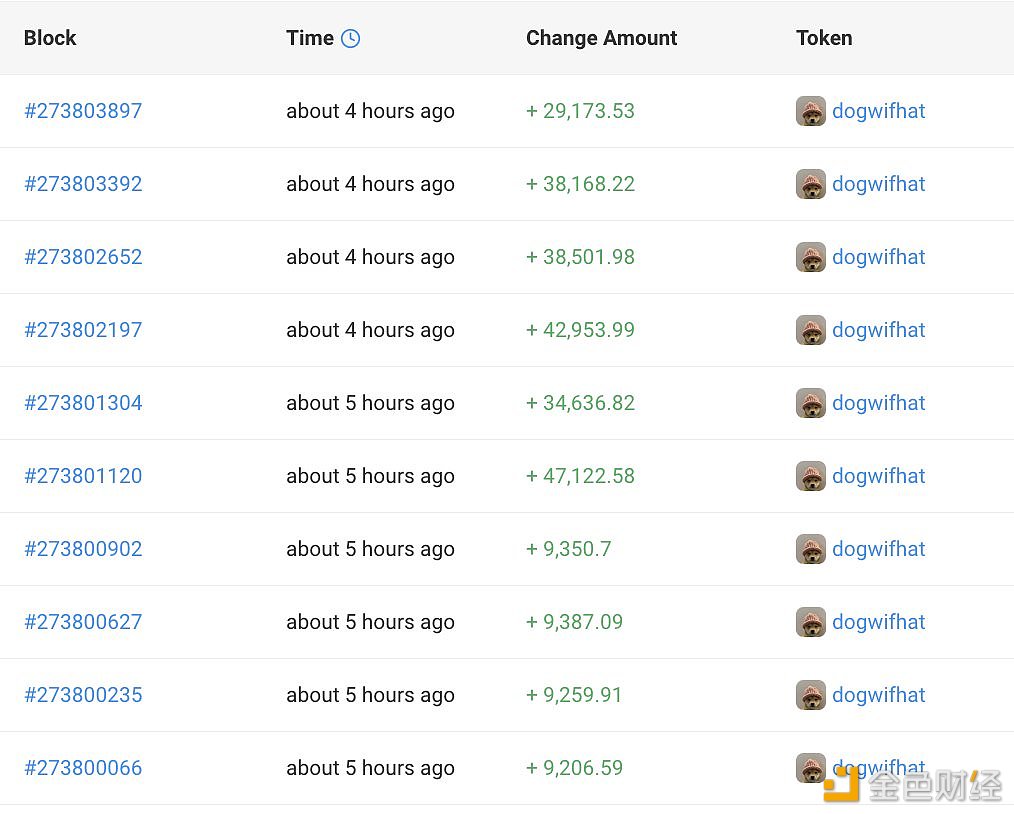Open dogwifhat token link in row #273800627
The width and height of the screenshot is (1014, 814).
pyautogui.click(x=878, y=623)
